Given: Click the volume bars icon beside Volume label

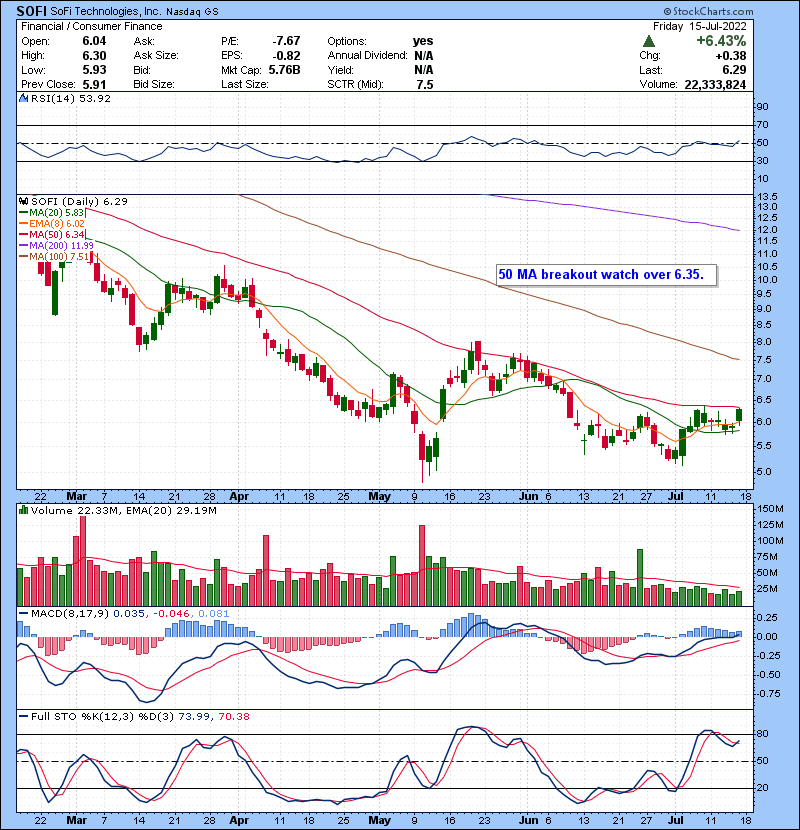Looking at the screenshot, I should pos(23,511).
